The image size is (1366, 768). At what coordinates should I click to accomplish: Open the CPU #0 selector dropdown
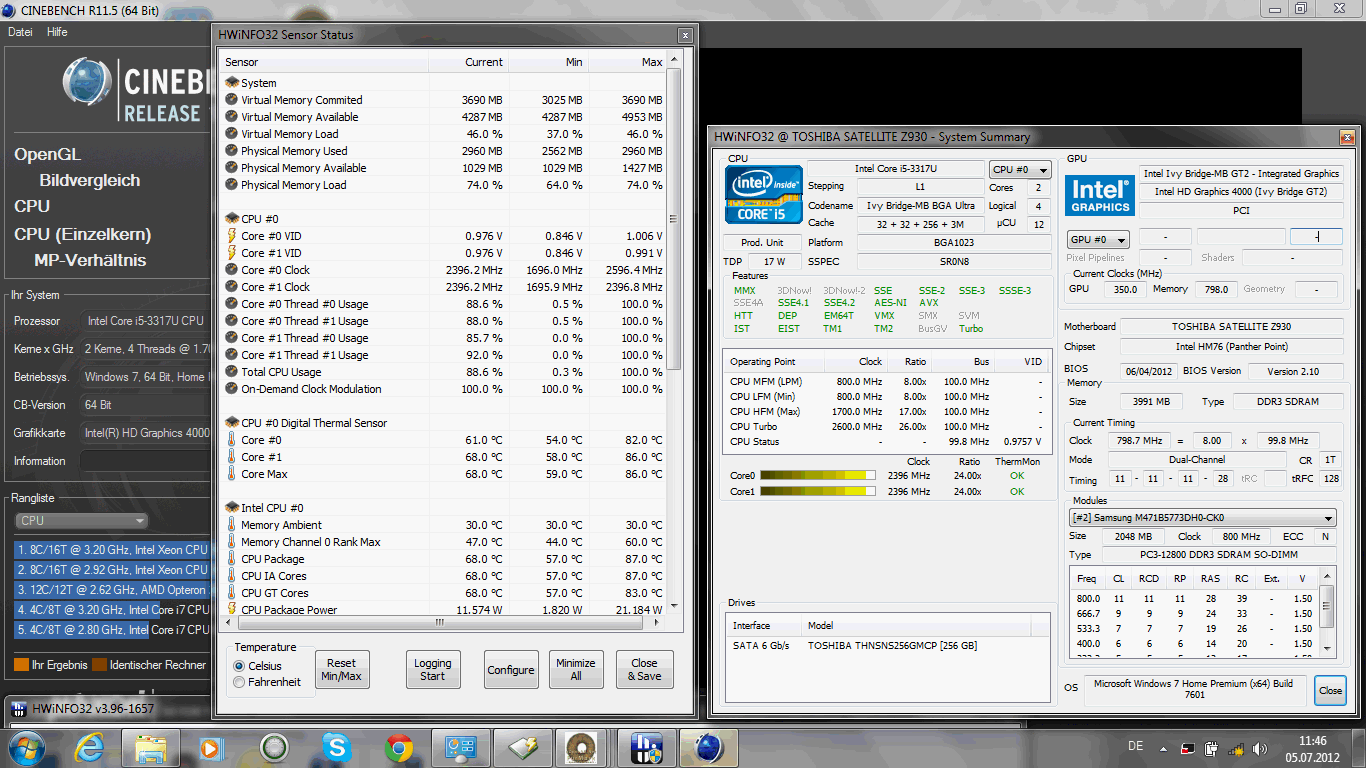click(x=1020, y=170)
